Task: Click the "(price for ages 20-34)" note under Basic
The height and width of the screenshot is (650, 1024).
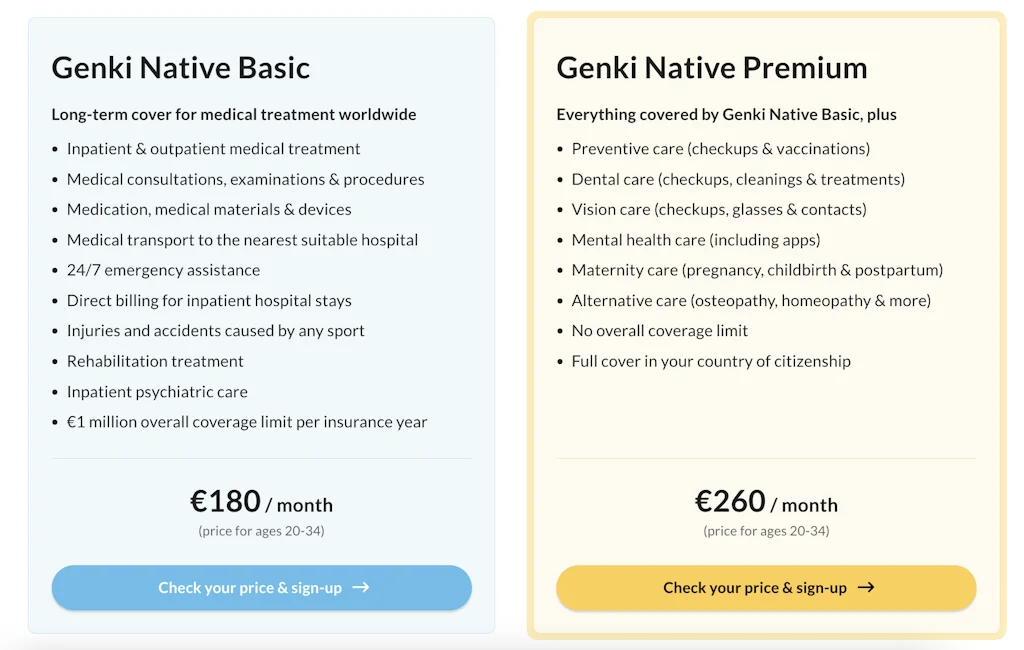Action: pos(261,531)
